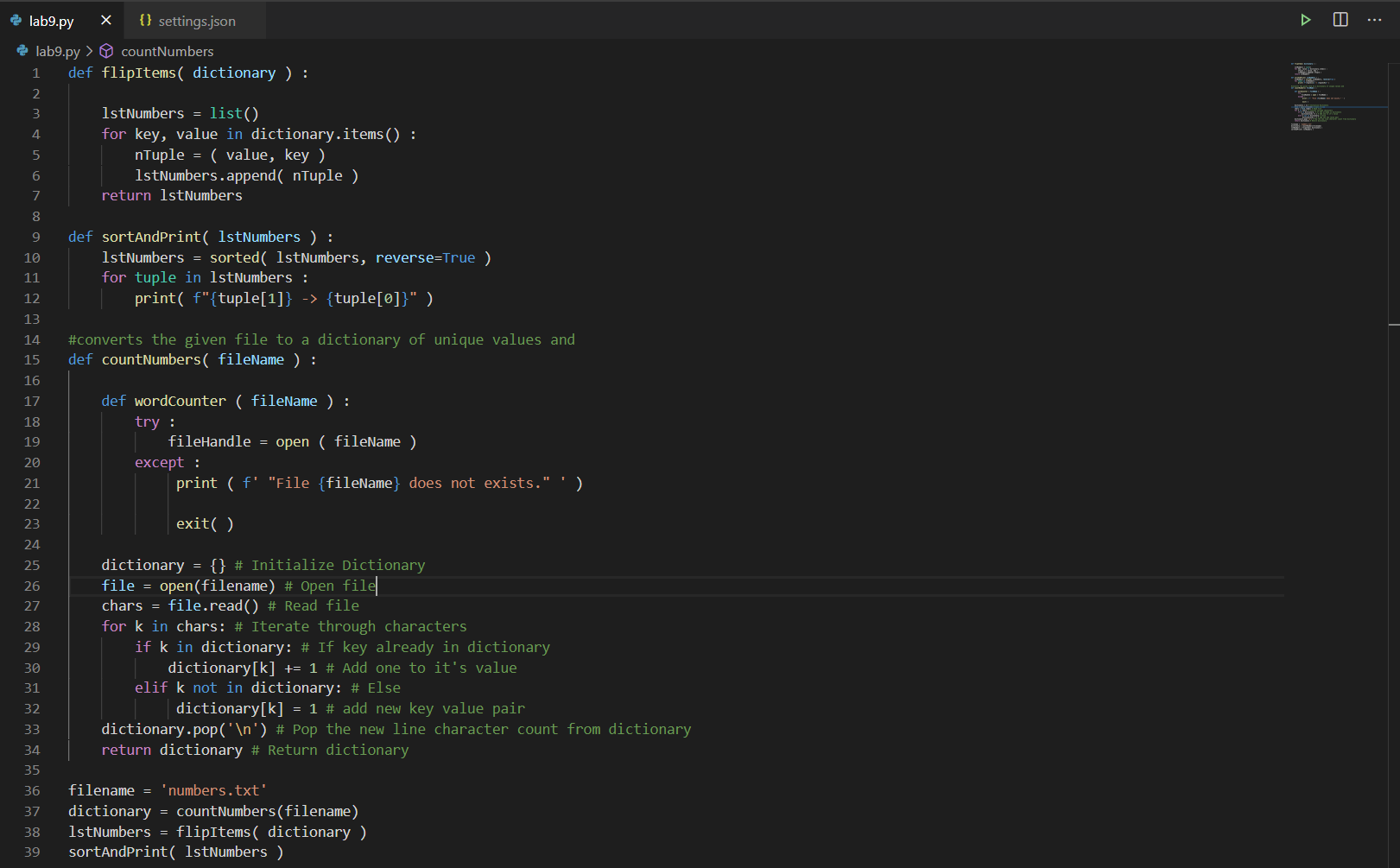The image size is (1400, 868).
Task: Click '# add new key value pair' comment
Action: pyautogui.click(x=426, y=708)
